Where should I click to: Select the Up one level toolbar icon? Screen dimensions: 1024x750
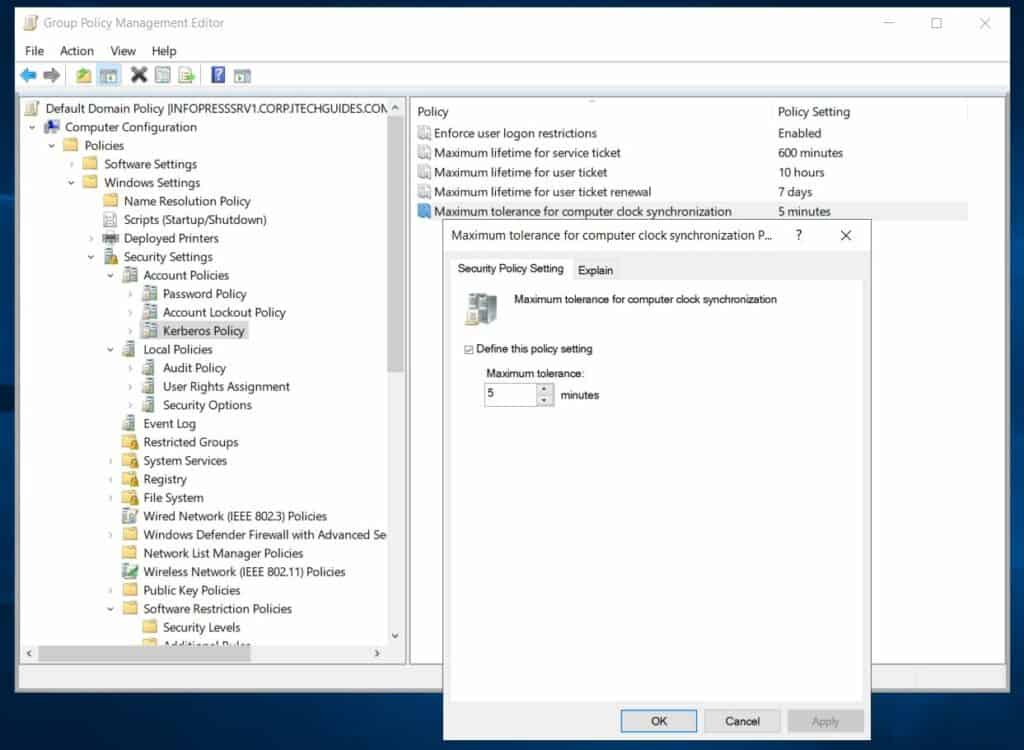pyautogui.click(x=82, y=74)
